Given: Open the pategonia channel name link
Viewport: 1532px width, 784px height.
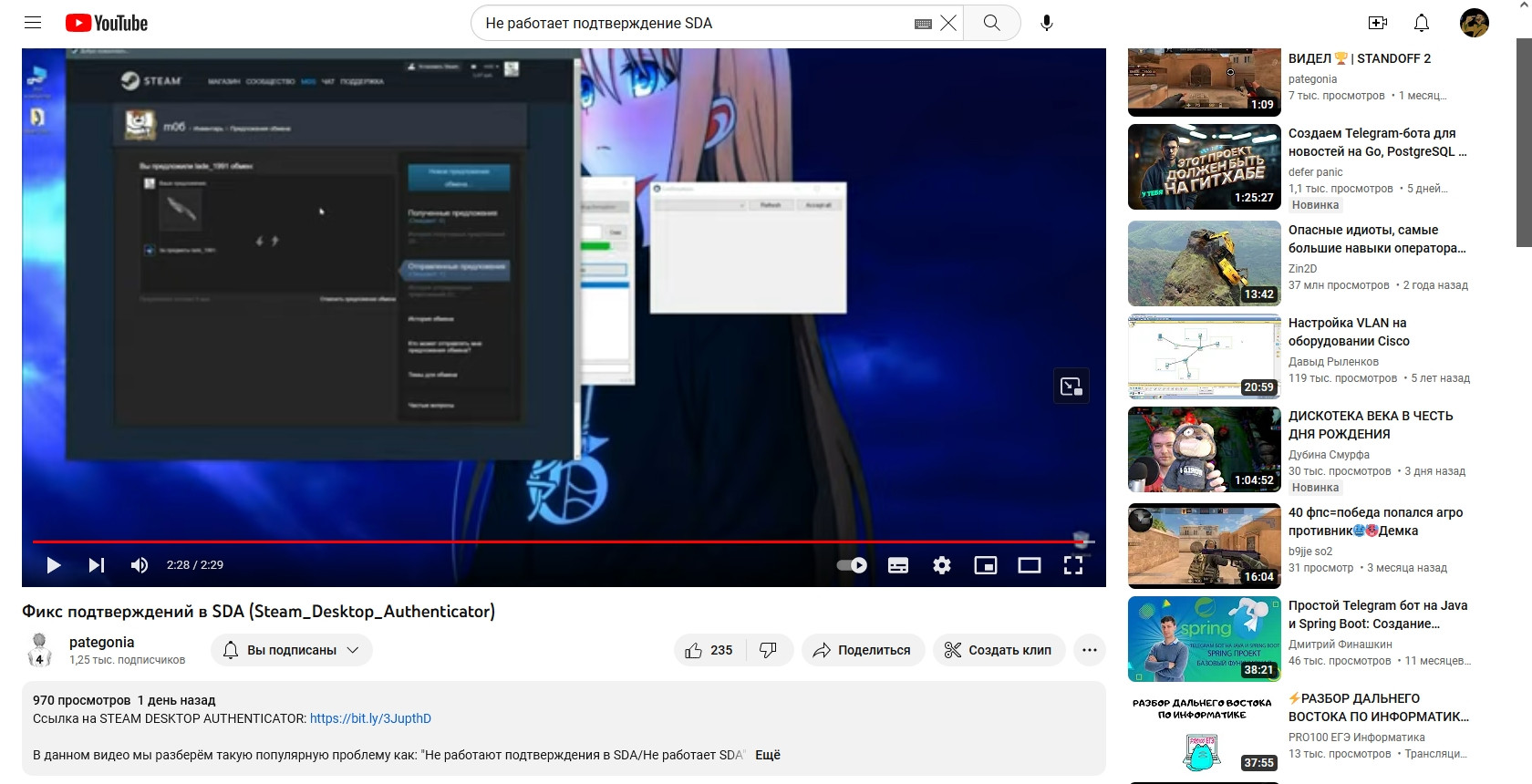Looking at the screenshot, I should pos(101,642).
